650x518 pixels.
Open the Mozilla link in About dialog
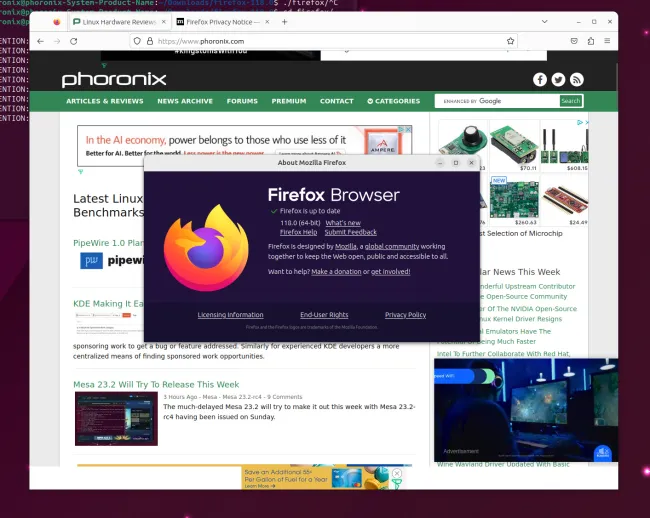tap(346, 247)
